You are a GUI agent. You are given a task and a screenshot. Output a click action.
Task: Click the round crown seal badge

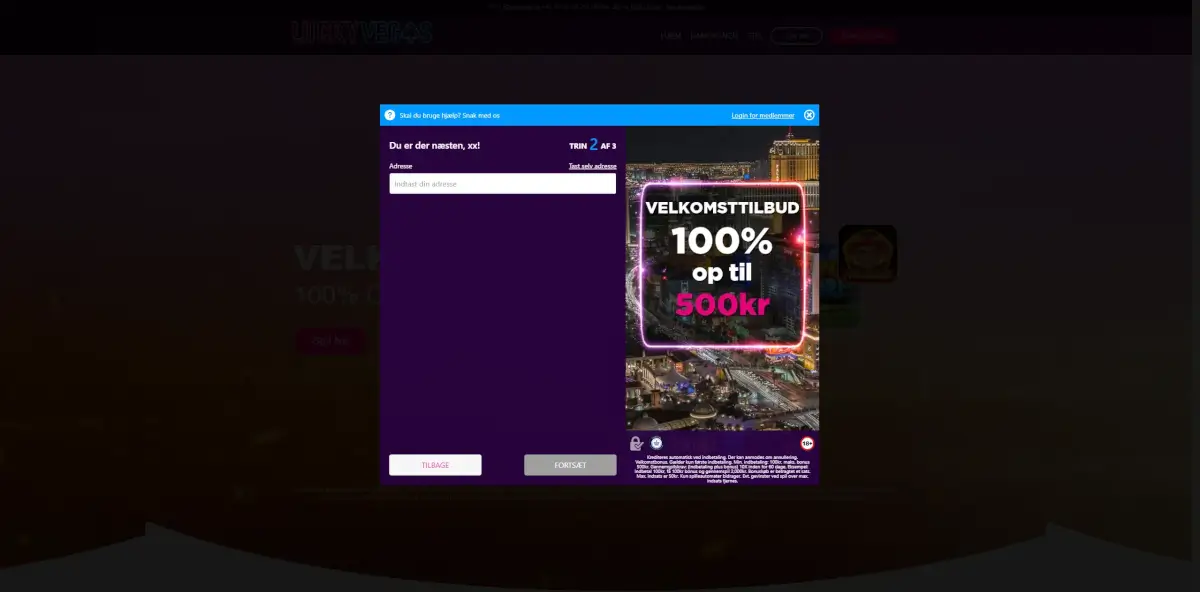(x=657, y=443)
